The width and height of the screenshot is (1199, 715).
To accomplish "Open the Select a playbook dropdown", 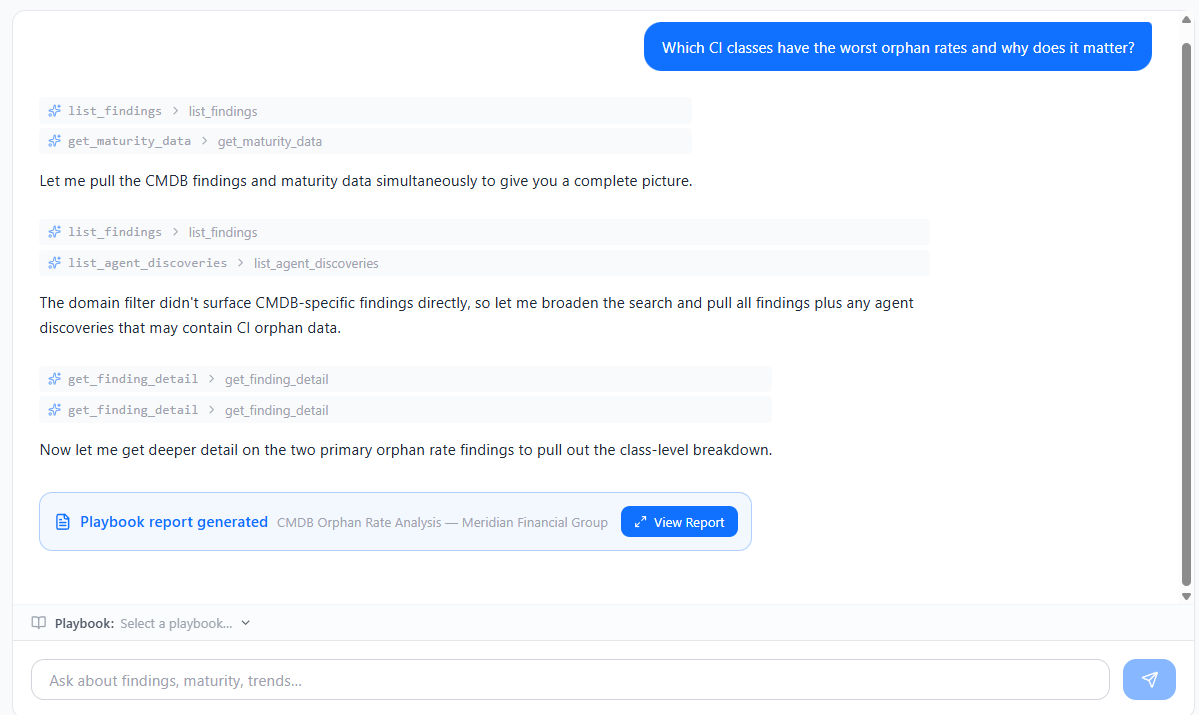I will [185, 623].
